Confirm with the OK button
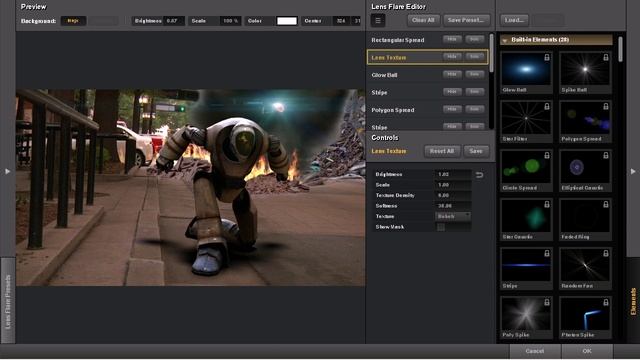This screenshot has height=360, width=640. 587,351
